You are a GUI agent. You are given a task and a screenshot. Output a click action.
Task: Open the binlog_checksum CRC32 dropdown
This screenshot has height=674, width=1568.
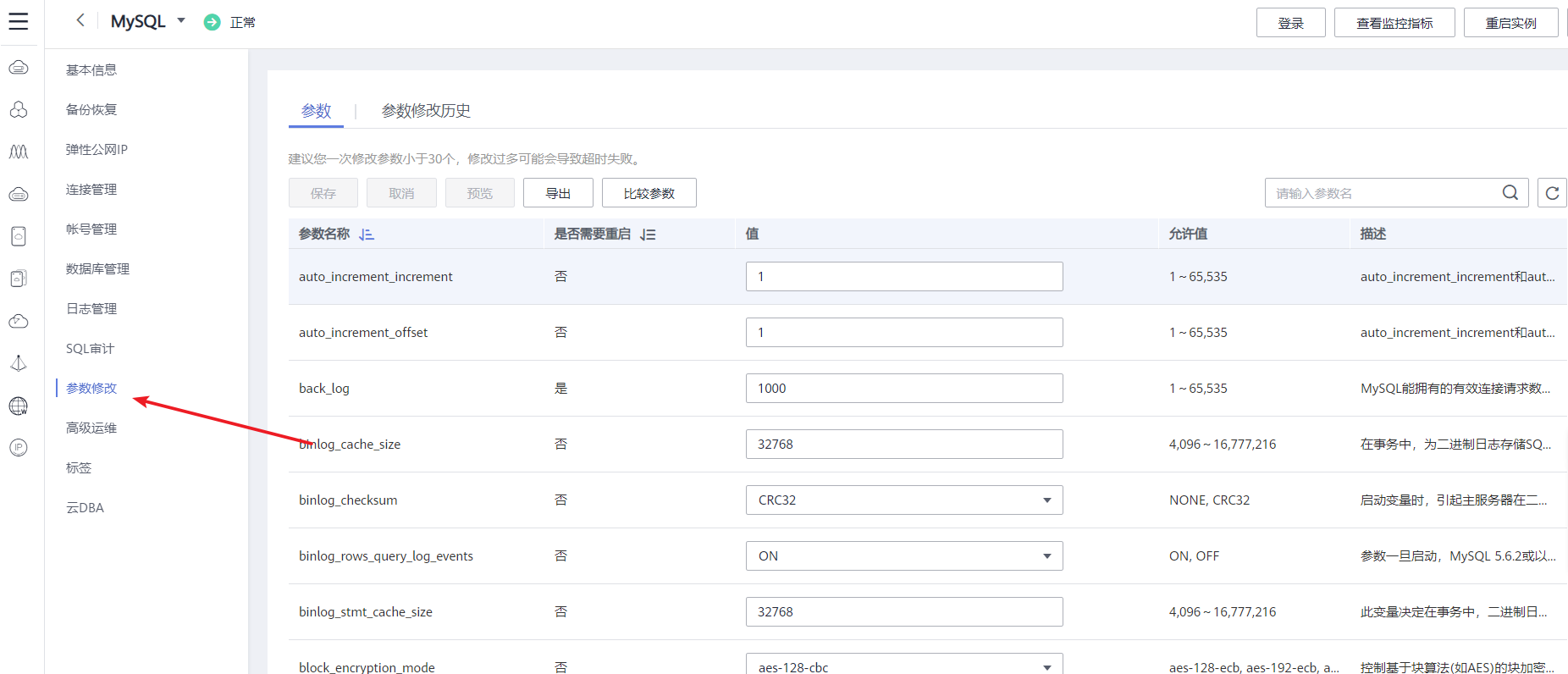coord(1047,500)
